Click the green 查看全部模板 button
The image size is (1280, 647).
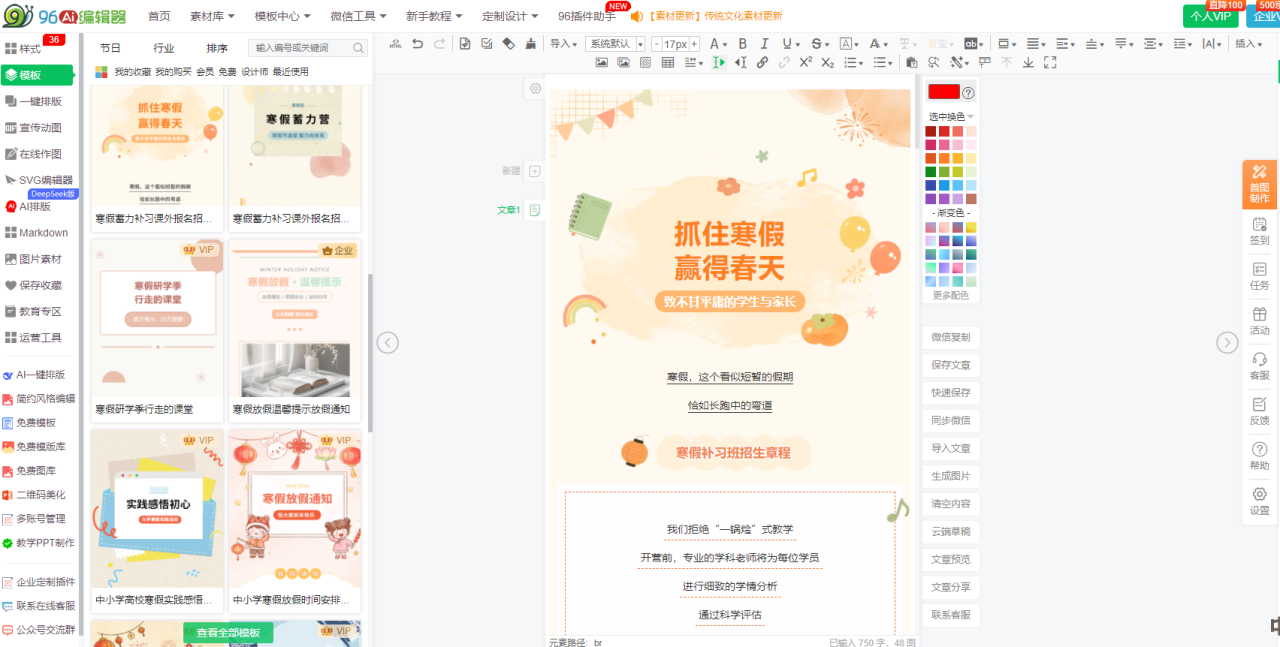point(228,632)
